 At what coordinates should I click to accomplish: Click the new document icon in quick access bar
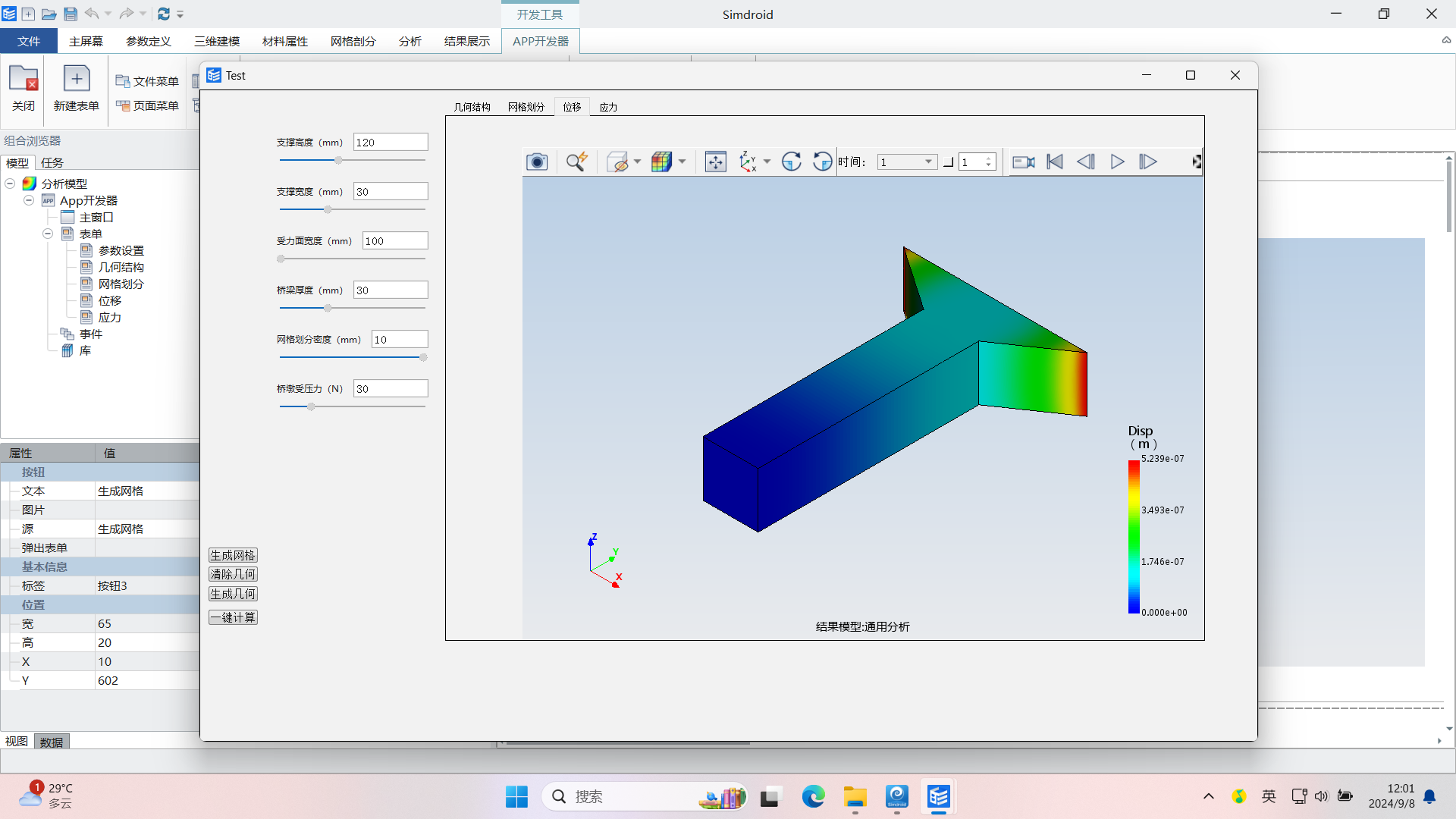point(28,14)
